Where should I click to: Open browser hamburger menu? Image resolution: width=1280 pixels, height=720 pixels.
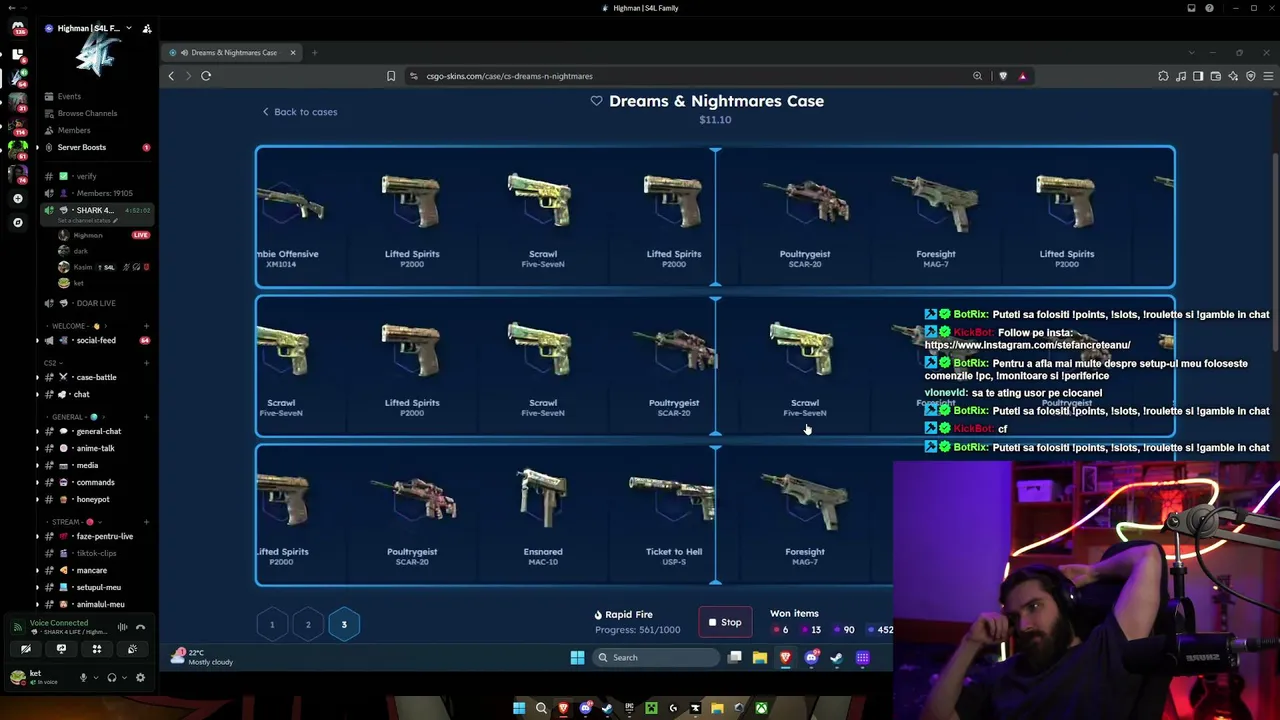pos(1268,76)
